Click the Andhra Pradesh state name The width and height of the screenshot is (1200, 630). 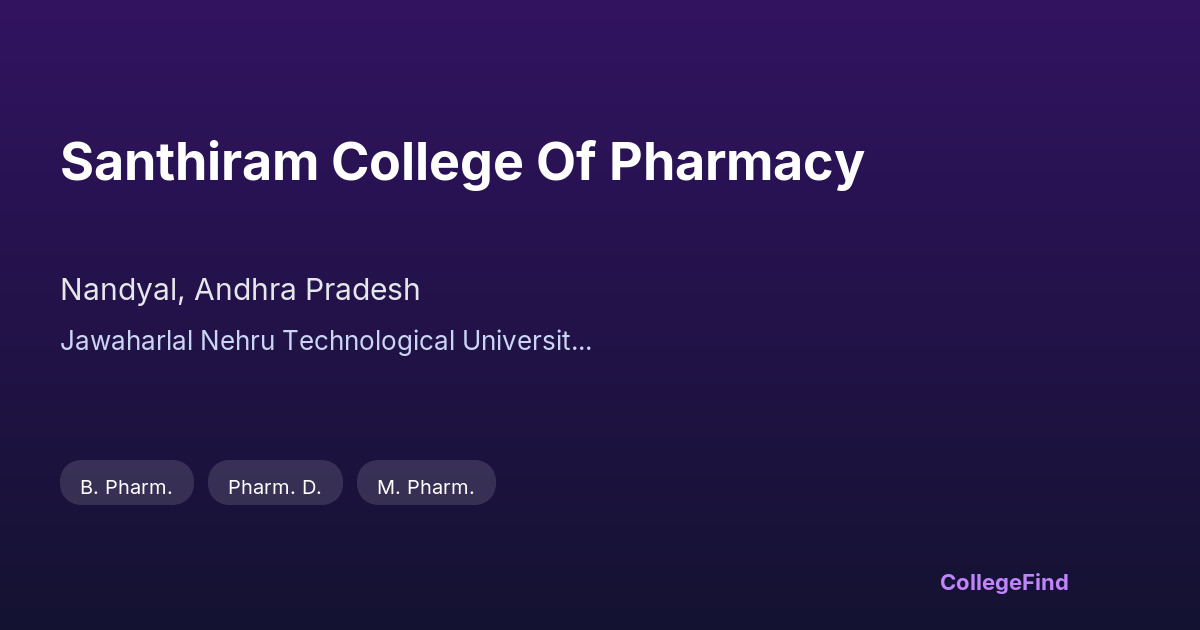pyautogui.click(x=307, y=290)
